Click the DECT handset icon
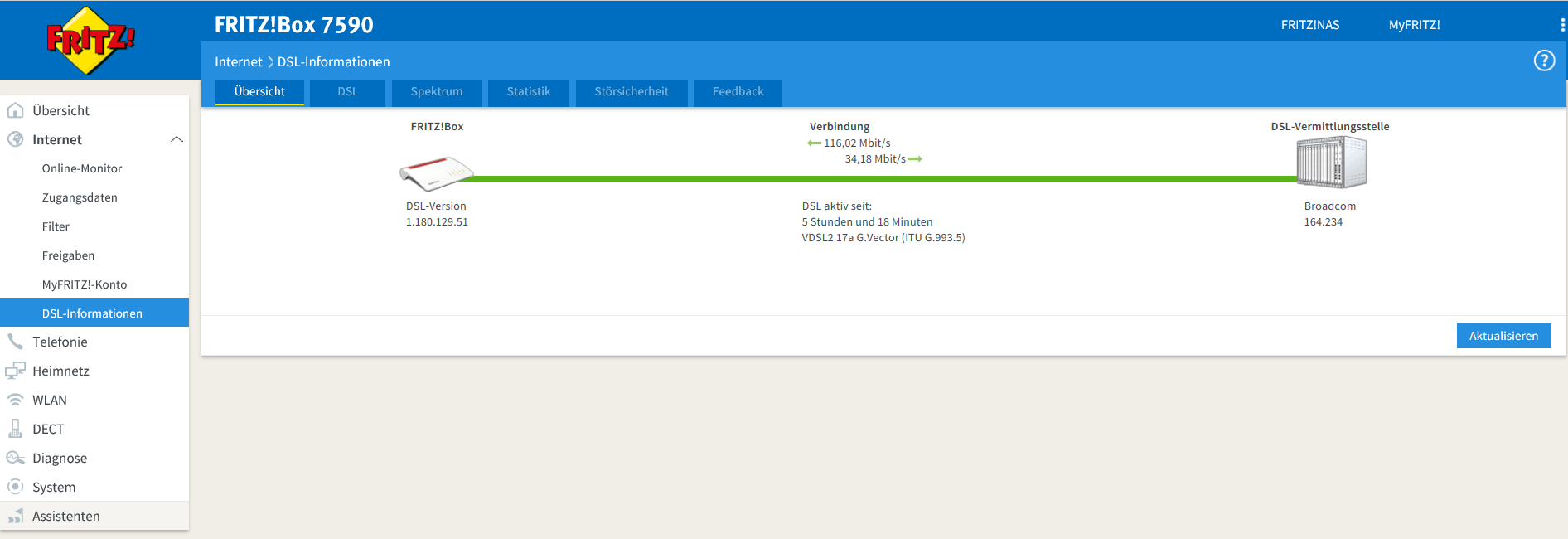Image resolution: width=1568 pixels, height=539 pixels. pos(15,429)
